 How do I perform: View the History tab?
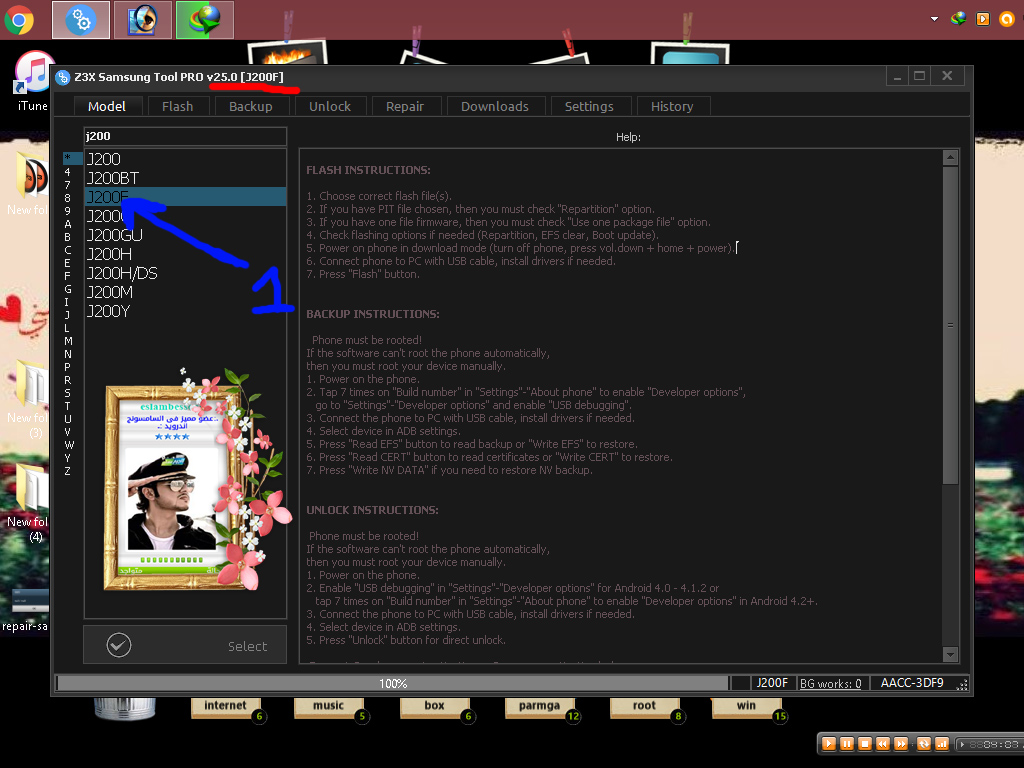coord(672,106)
